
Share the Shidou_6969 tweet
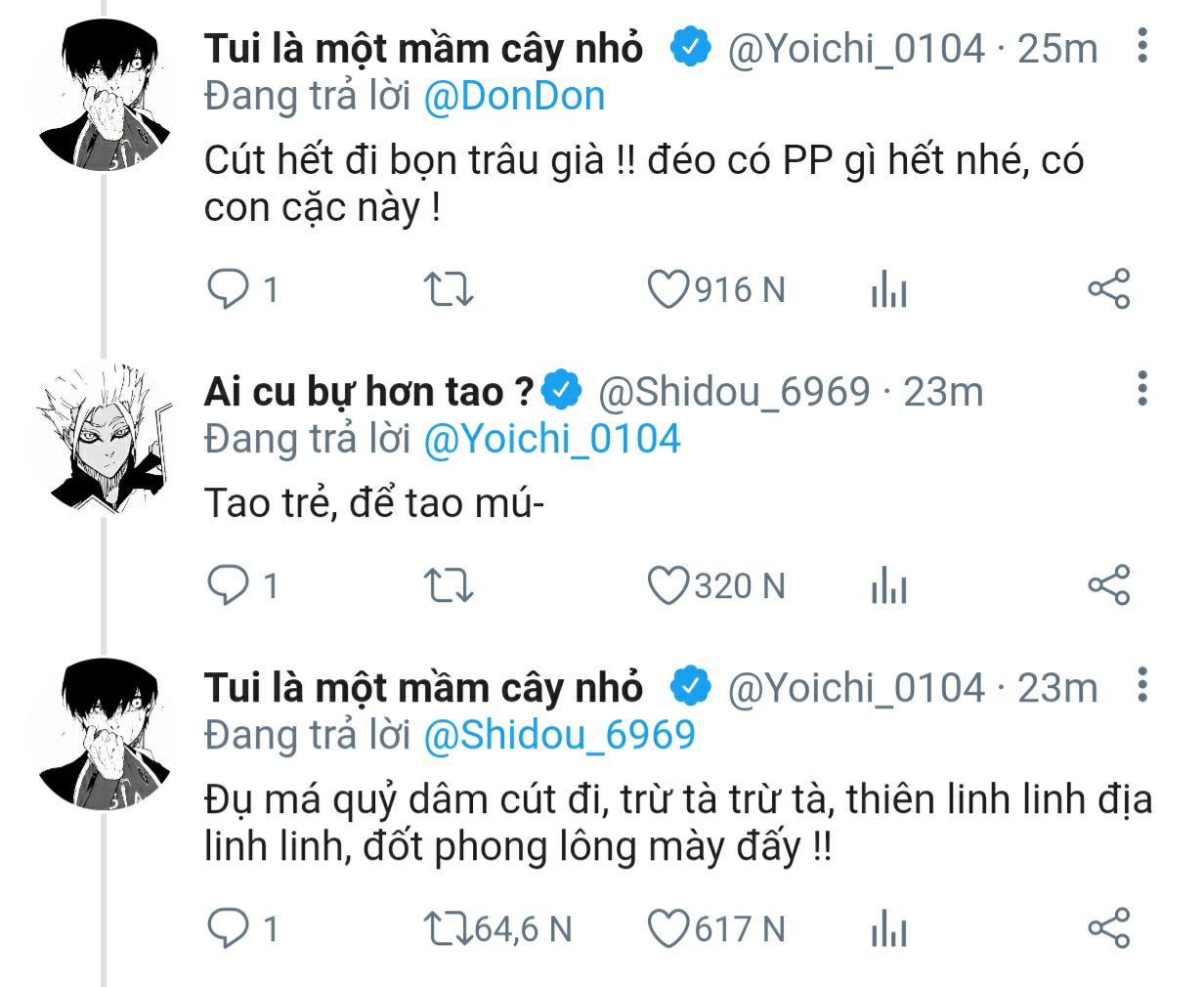(x=1108, y=585)
